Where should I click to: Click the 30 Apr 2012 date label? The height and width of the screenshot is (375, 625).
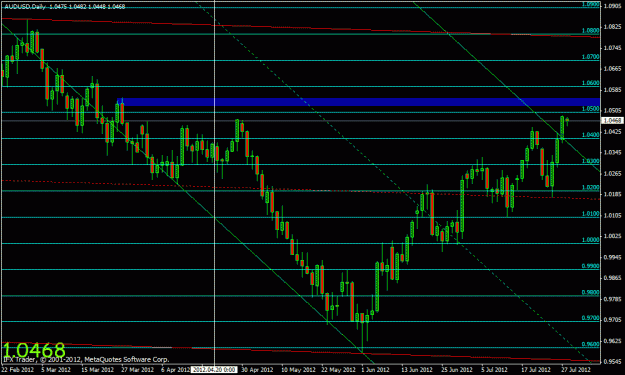257,369
